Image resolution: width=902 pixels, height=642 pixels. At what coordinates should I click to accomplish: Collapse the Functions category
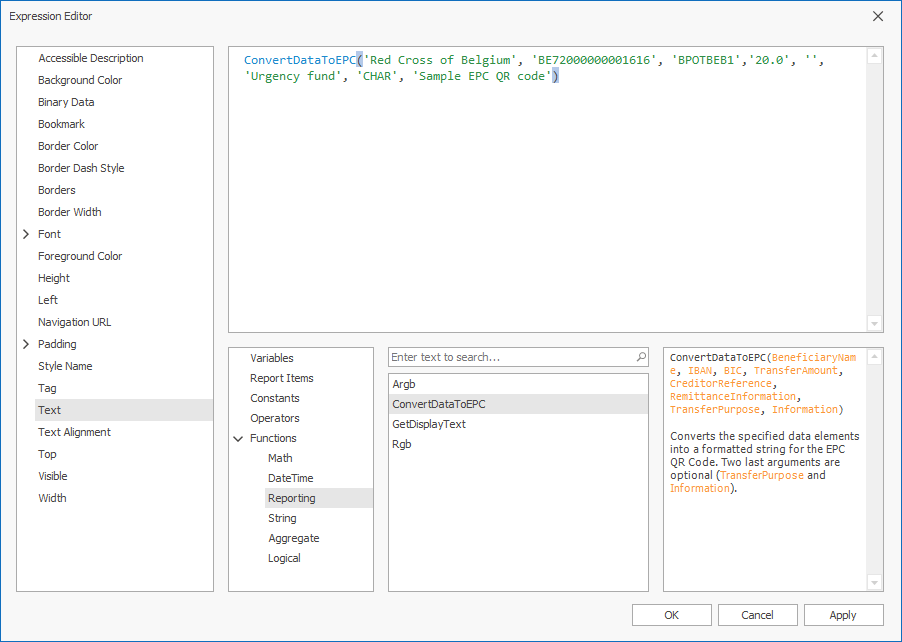pos(238,438)
